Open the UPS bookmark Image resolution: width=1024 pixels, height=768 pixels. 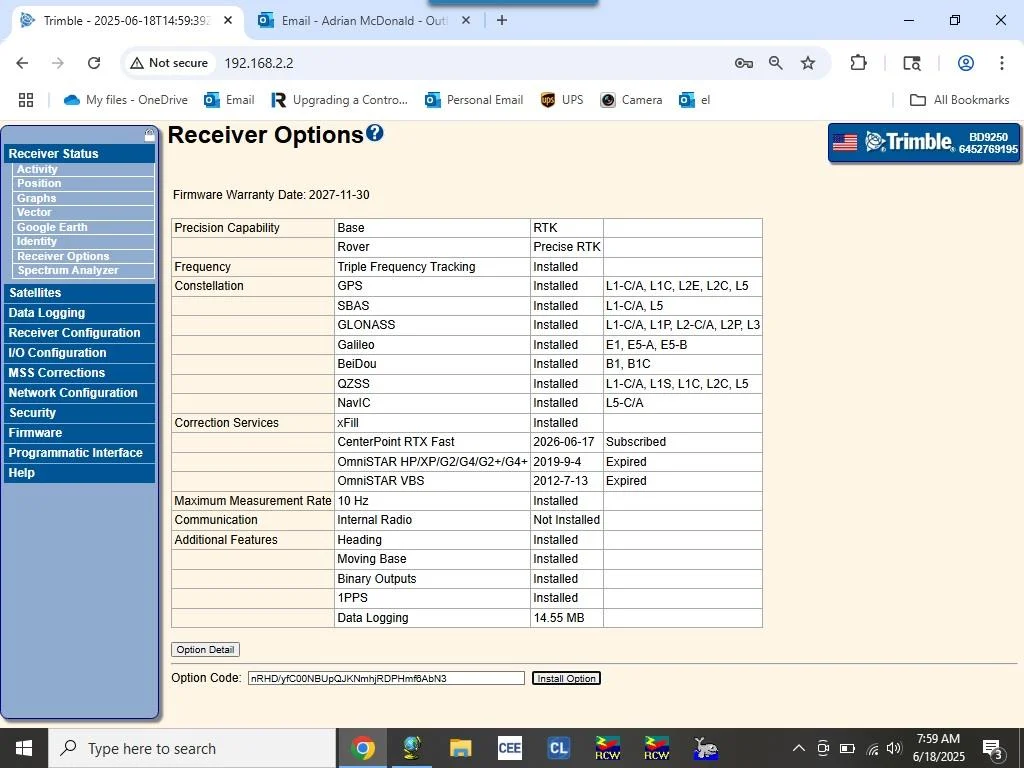pos(562,100)
